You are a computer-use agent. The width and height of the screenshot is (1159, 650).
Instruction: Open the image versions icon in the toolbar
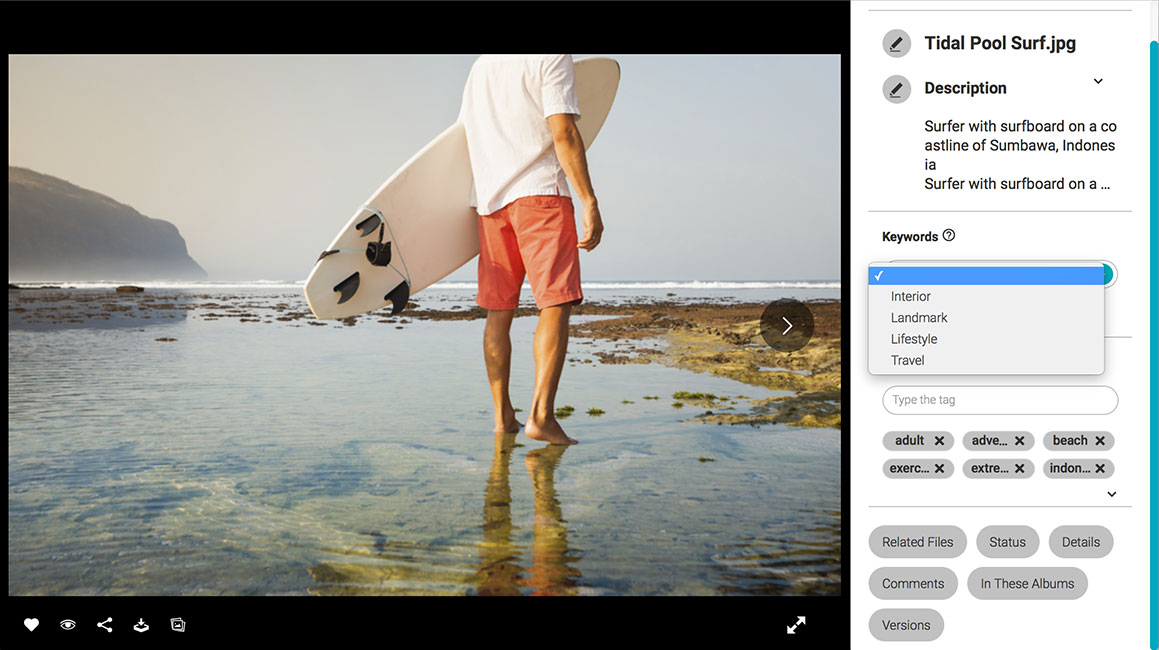pos(177,624)
